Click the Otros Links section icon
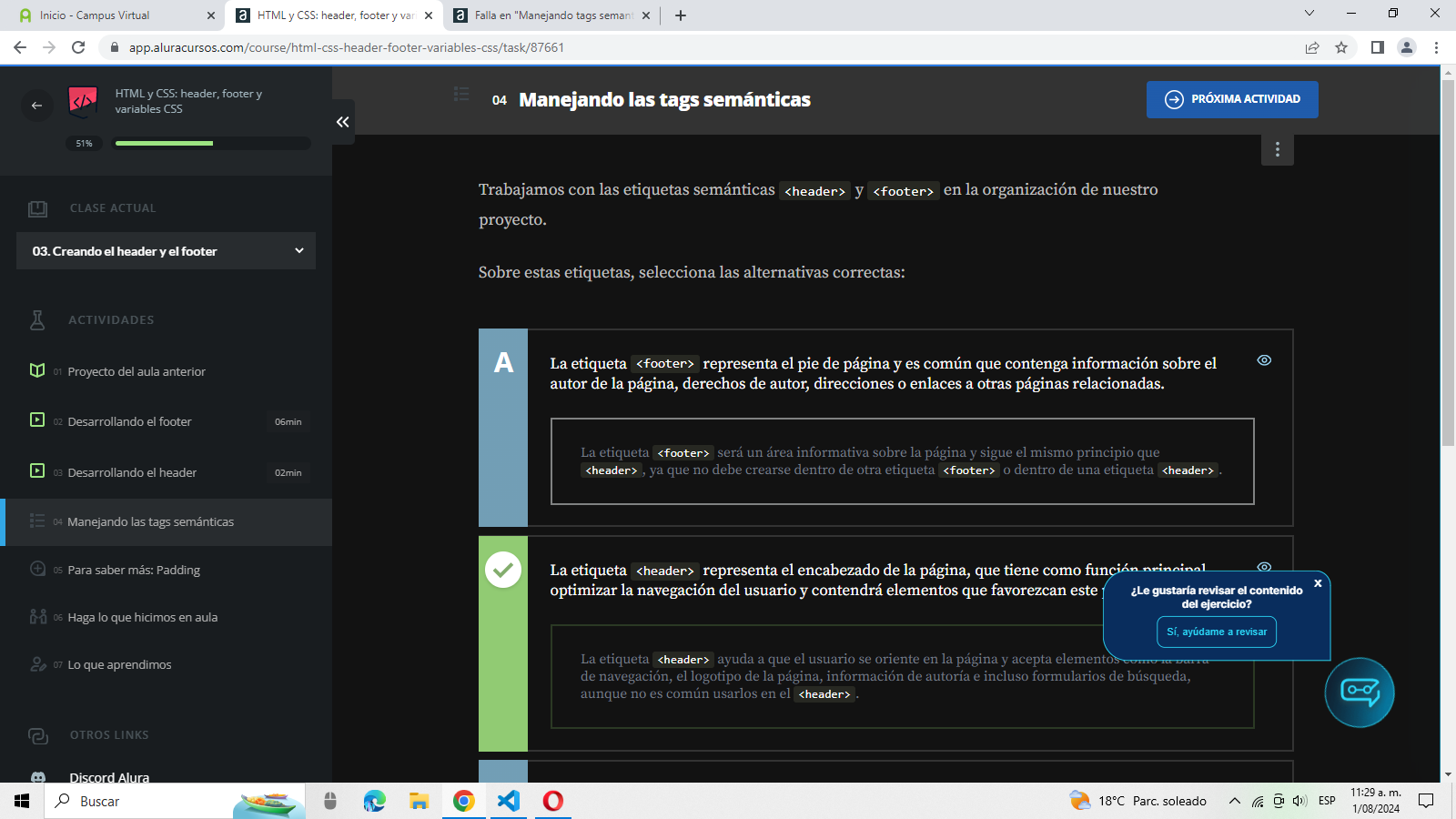Viewport: 1456px width, 819px height. click(37, 735)
